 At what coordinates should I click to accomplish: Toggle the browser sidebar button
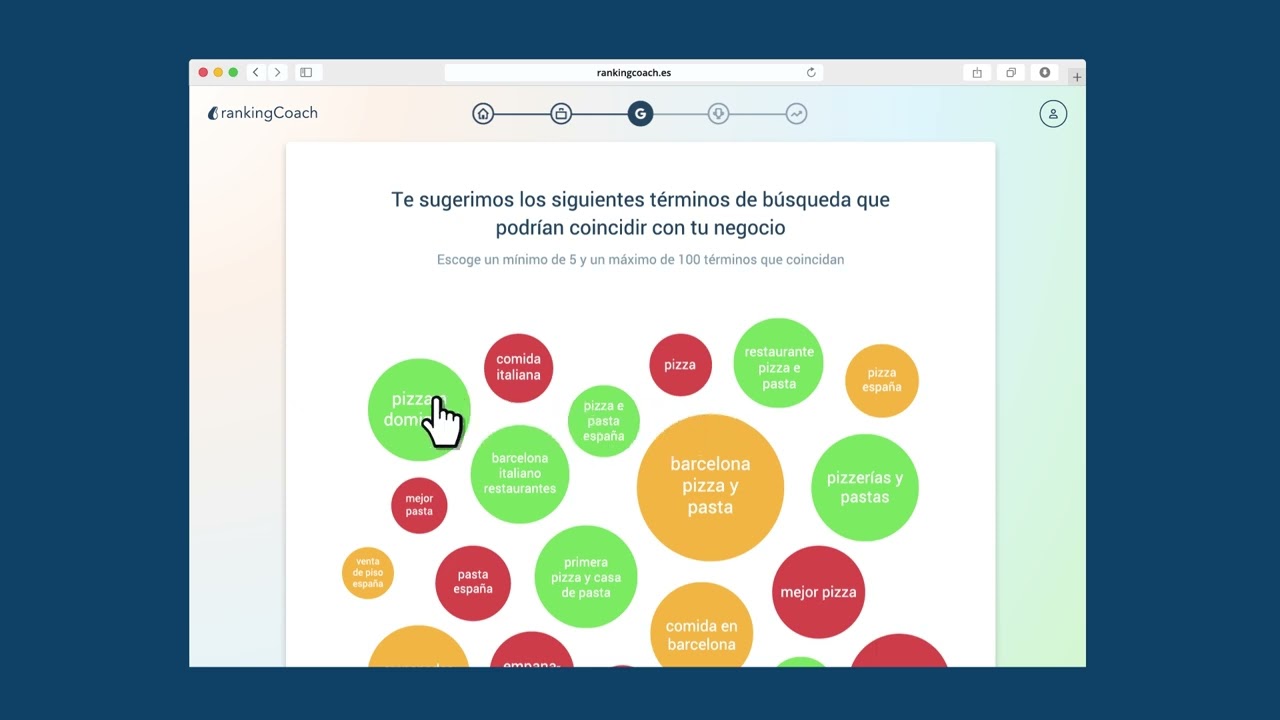tap(306, 72)
